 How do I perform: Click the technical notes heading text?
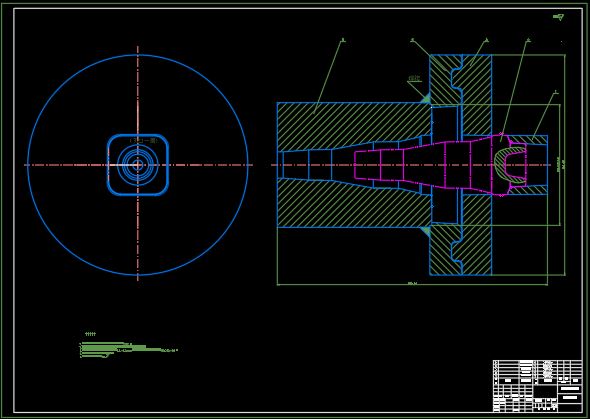pos(90,334)
